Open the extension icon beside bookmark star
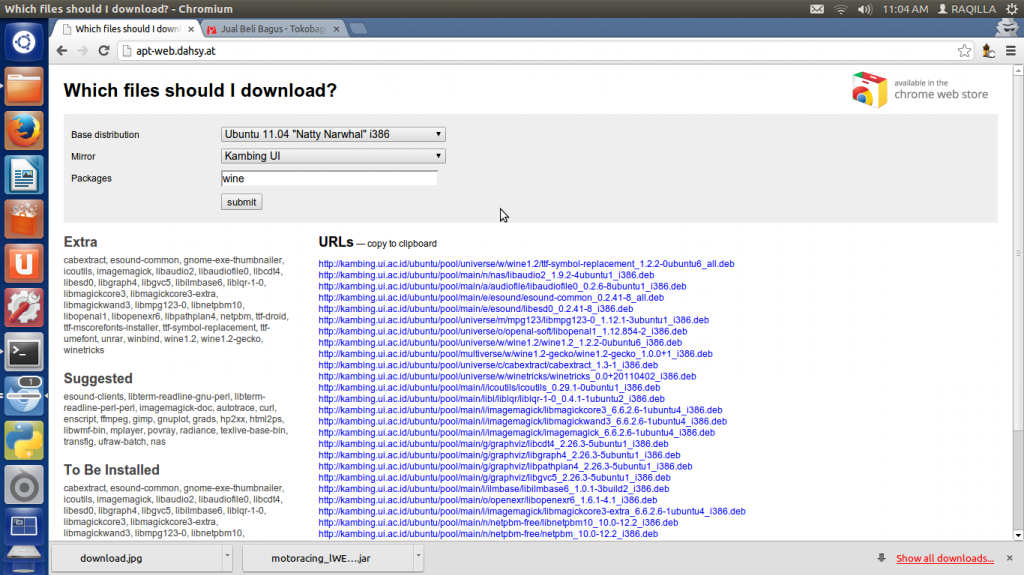This screenshot has height=575, width=1024. click(x=988, y=51)
